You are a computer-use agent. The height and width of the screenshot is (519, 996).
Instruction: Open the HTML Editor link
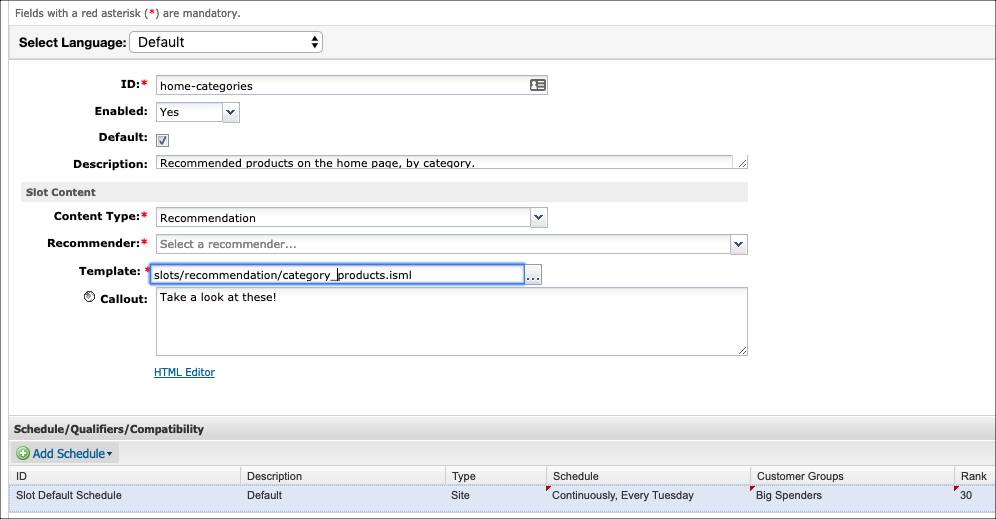(184, 372)
